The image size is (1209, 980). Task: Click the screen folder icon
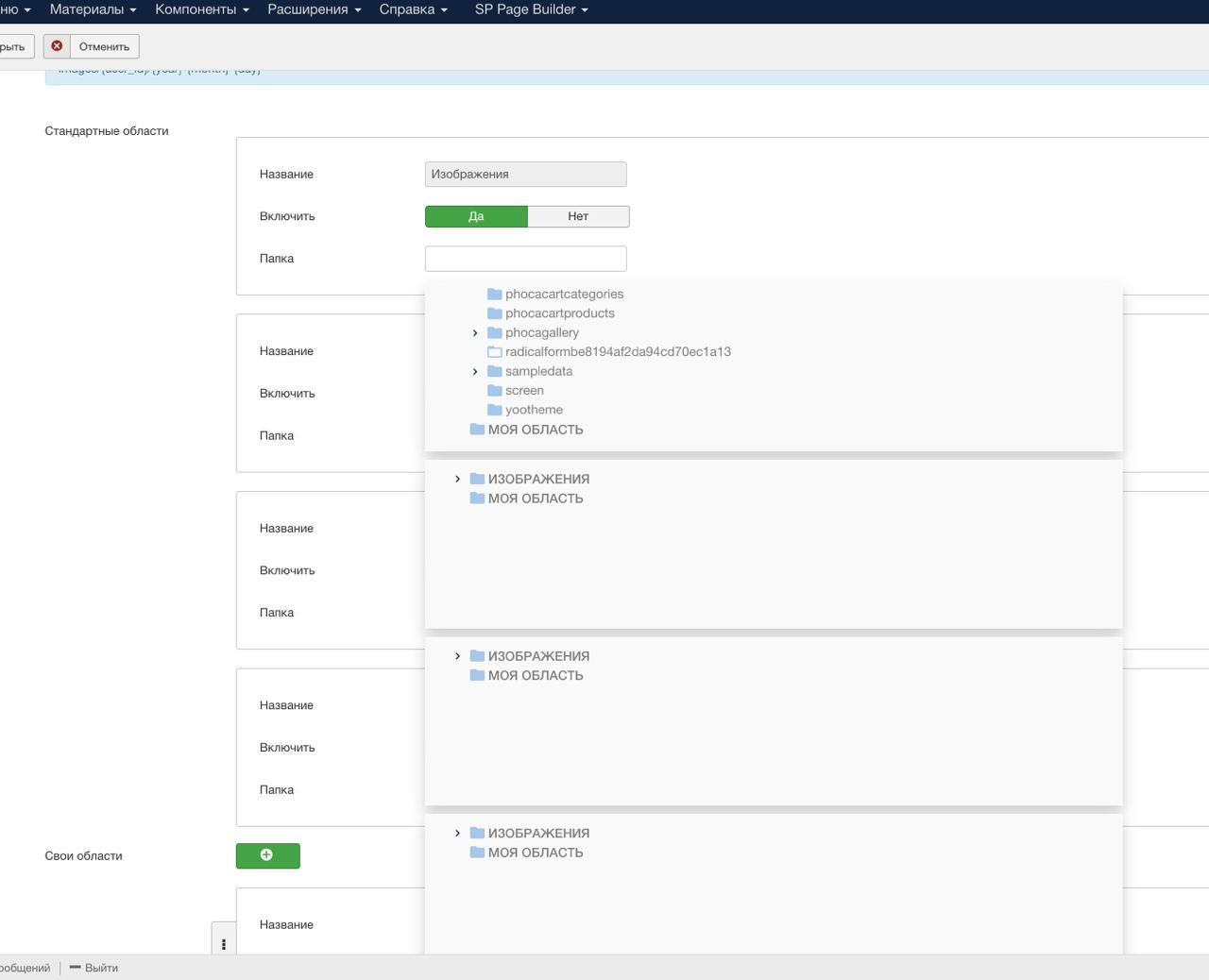[494, 391]
